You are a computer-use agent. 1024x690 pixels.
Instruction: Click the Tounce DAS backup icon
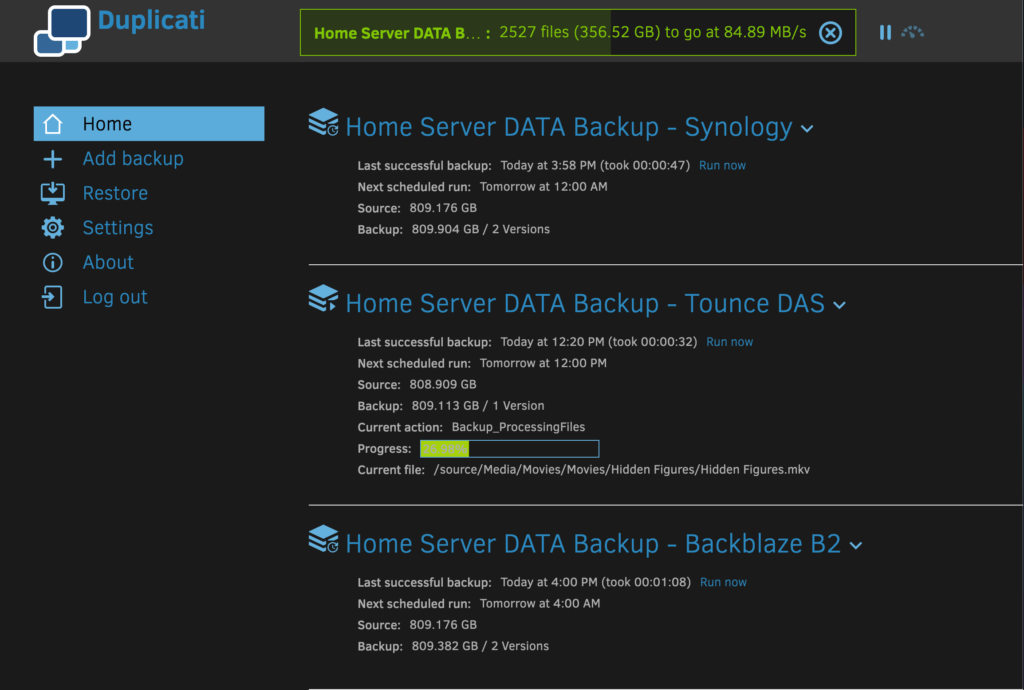323,299
